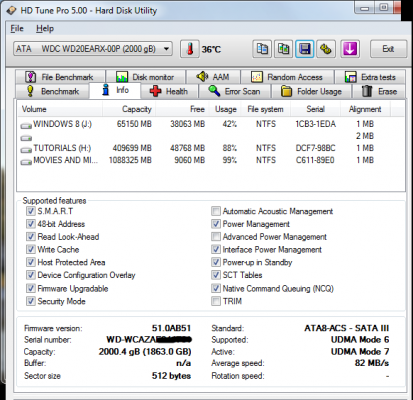The height and width of the screenshot is (400, 413).
Task: Click the 51.0AB51 firmware version value
Action: [171, 328]
